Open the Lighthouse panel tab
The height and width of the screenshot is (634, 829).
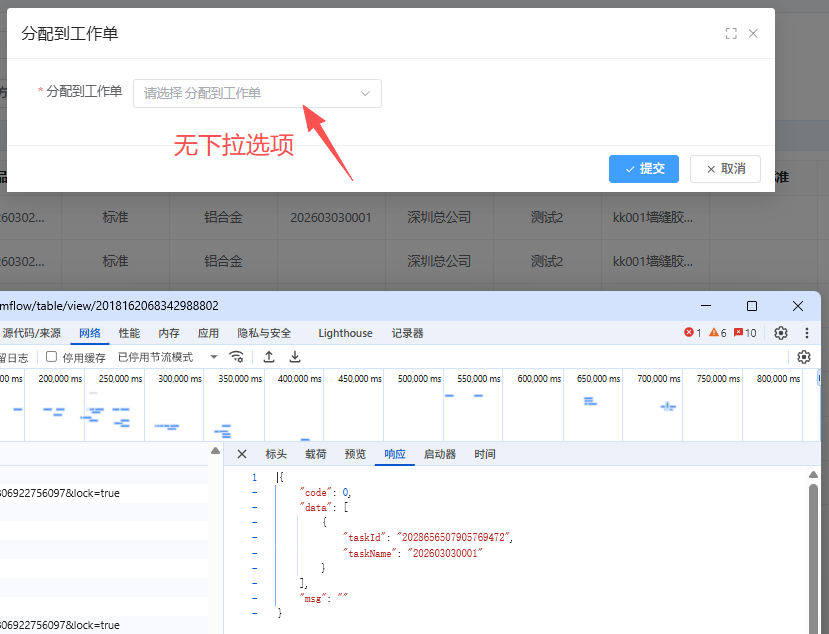coord(345,333)
